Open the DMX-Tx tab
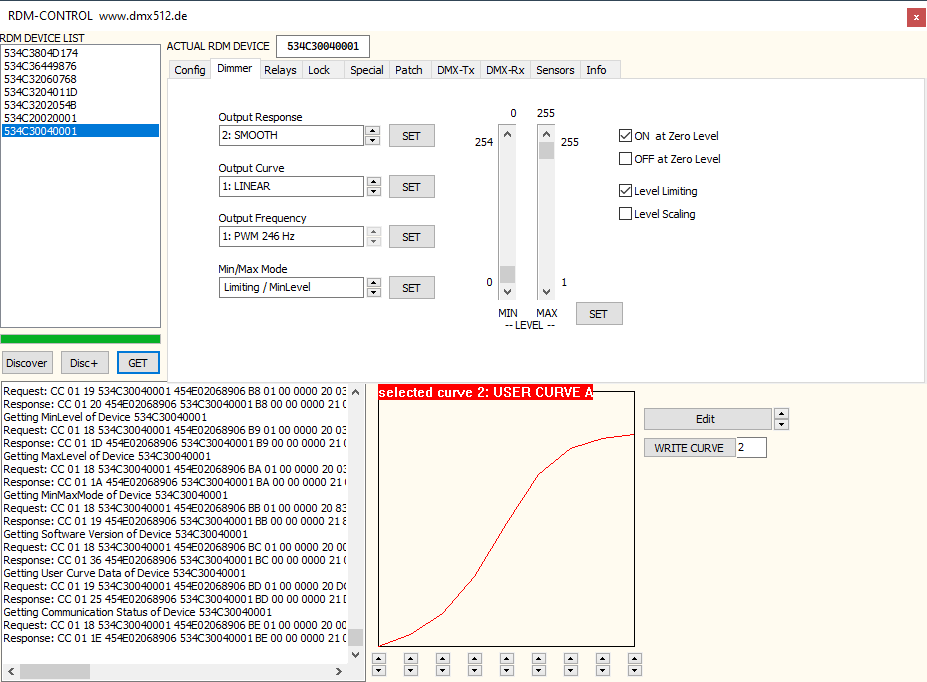927x682 pixels. [x=455, y=70]
